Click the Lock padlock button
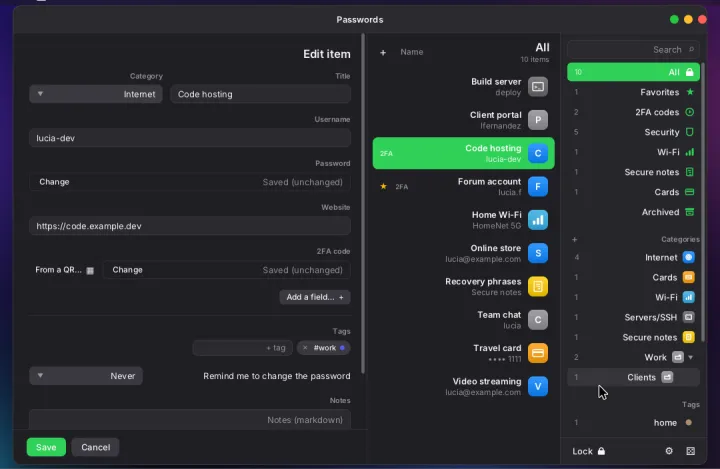 point(589,451)
